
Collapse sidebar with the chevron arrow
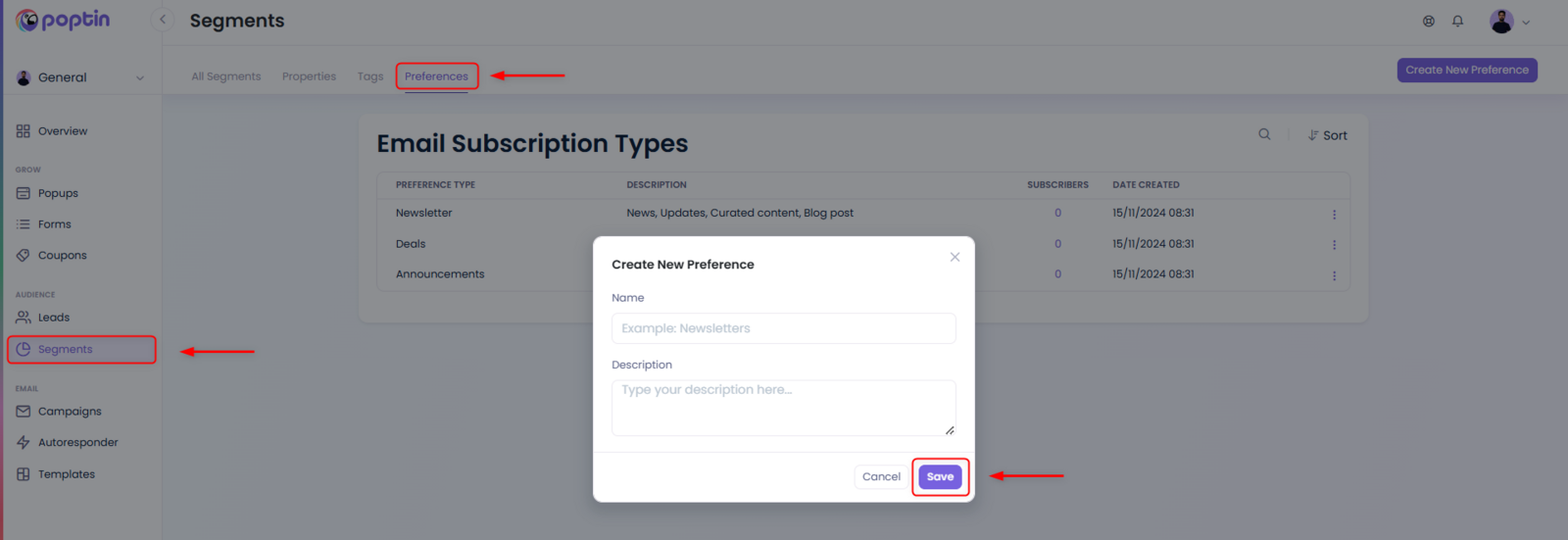point(163,20)
